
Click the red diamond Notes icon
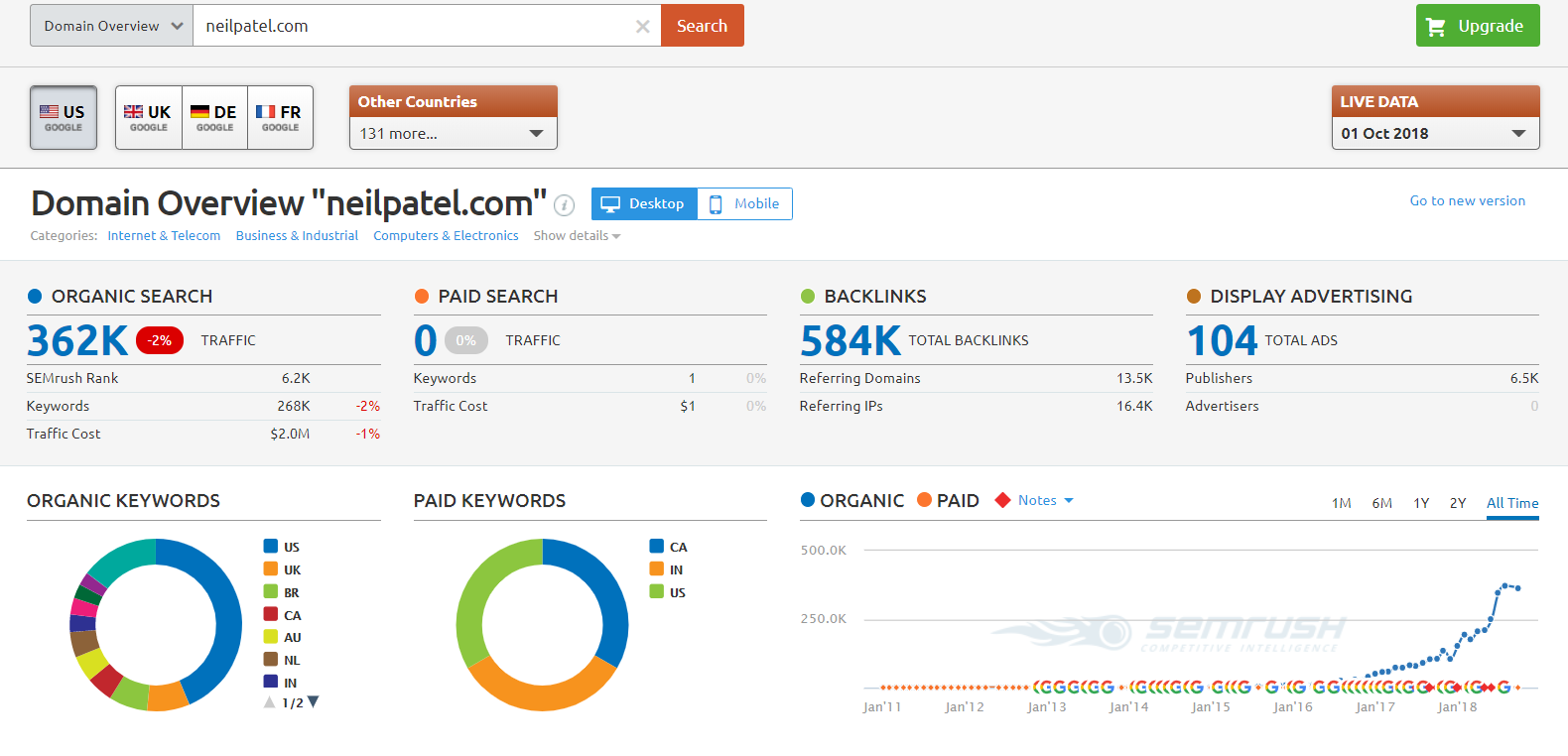point(1003,500)
